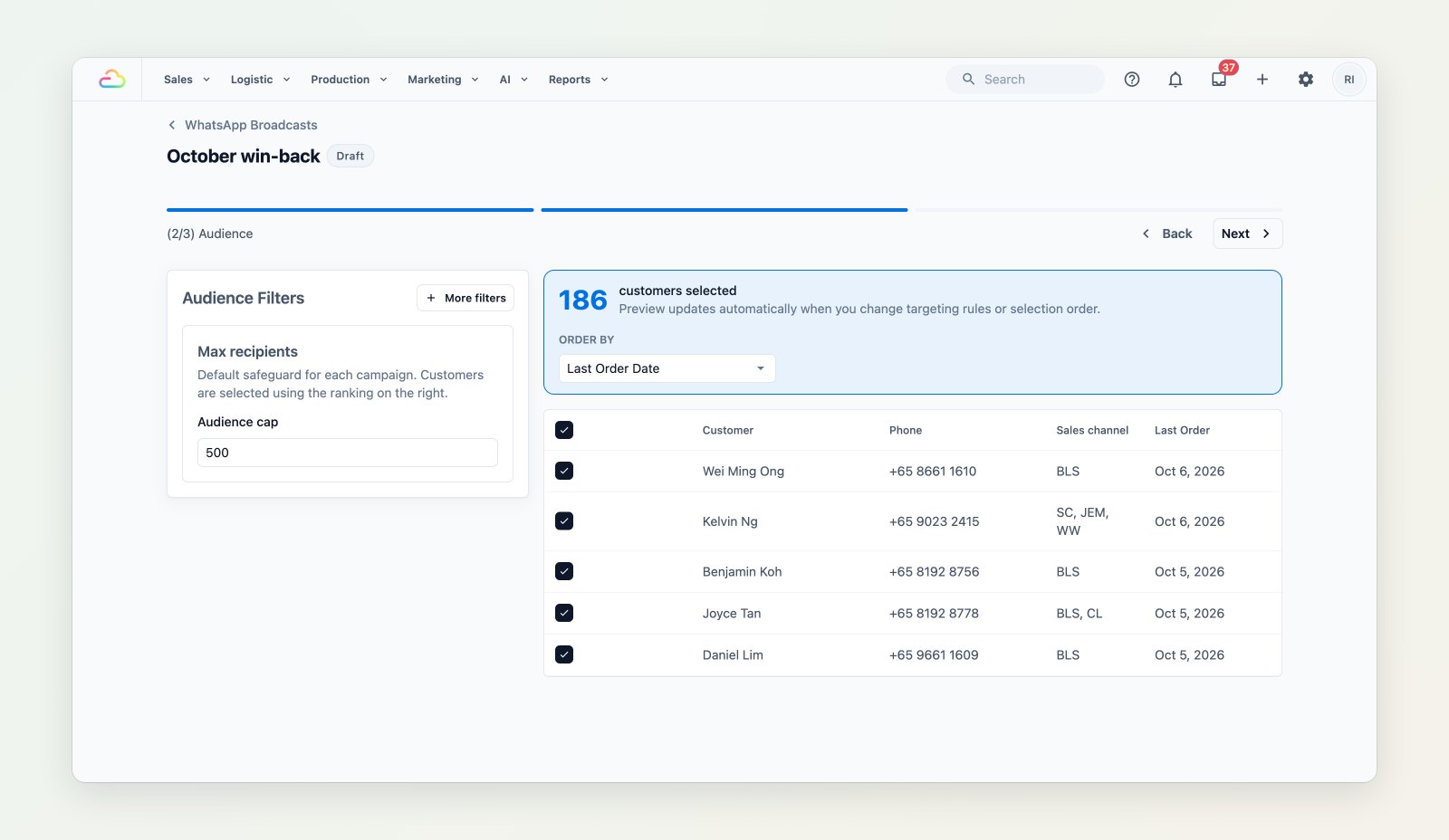Click the Draft status badge

[x=350, y=156]
